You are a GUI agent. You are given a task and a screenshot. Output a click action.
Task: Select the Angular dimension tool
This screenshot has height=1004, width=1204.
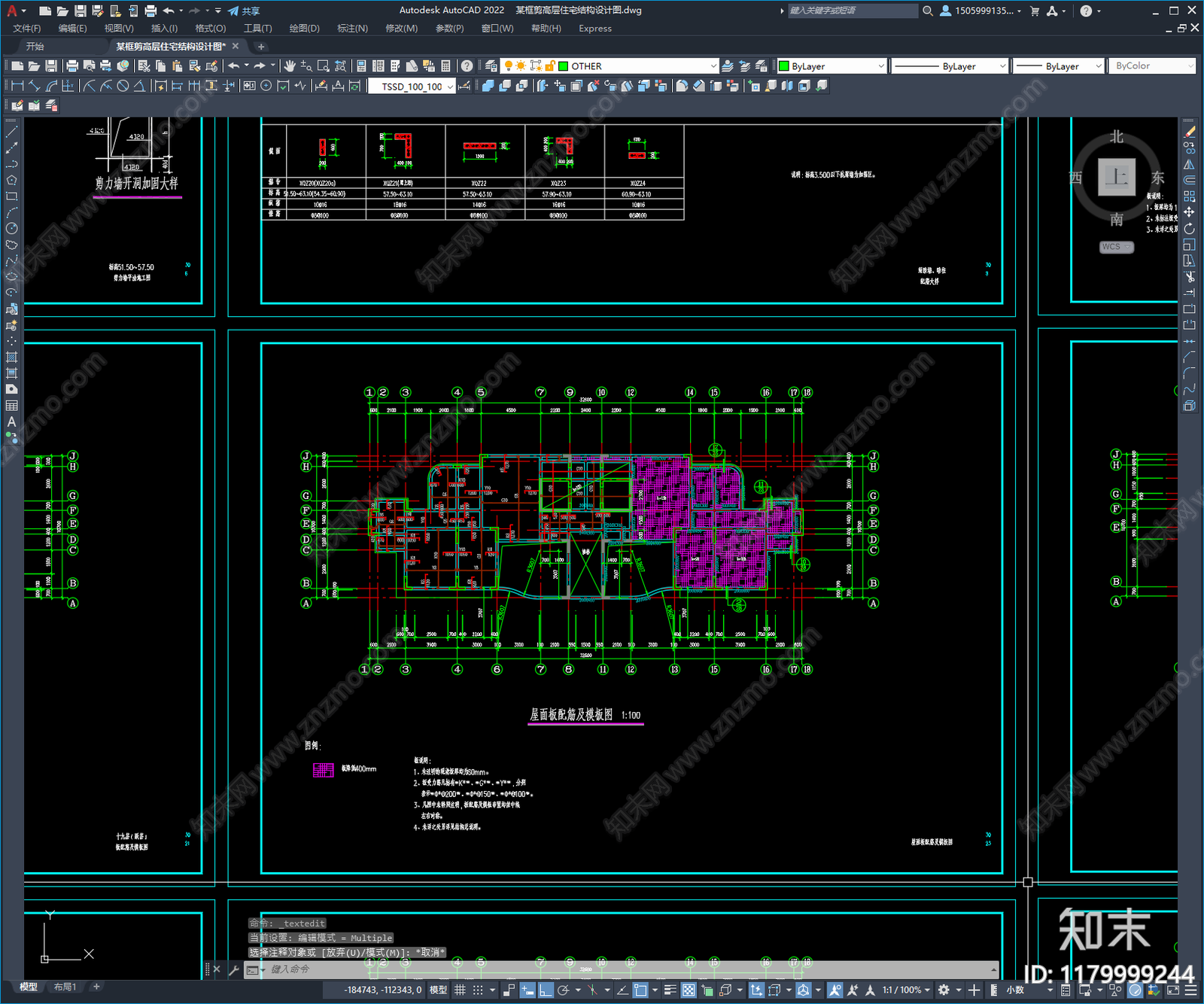[x=139, y=86]
